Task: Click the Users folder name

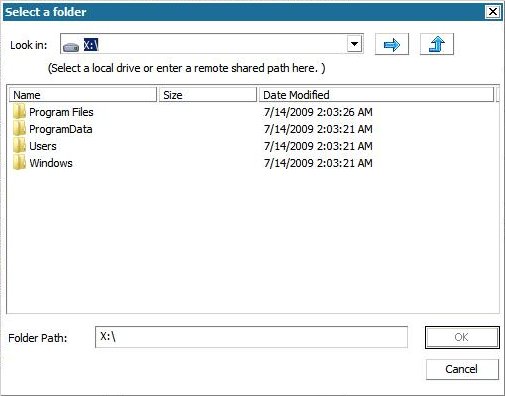Action: [x=43, y=146]
